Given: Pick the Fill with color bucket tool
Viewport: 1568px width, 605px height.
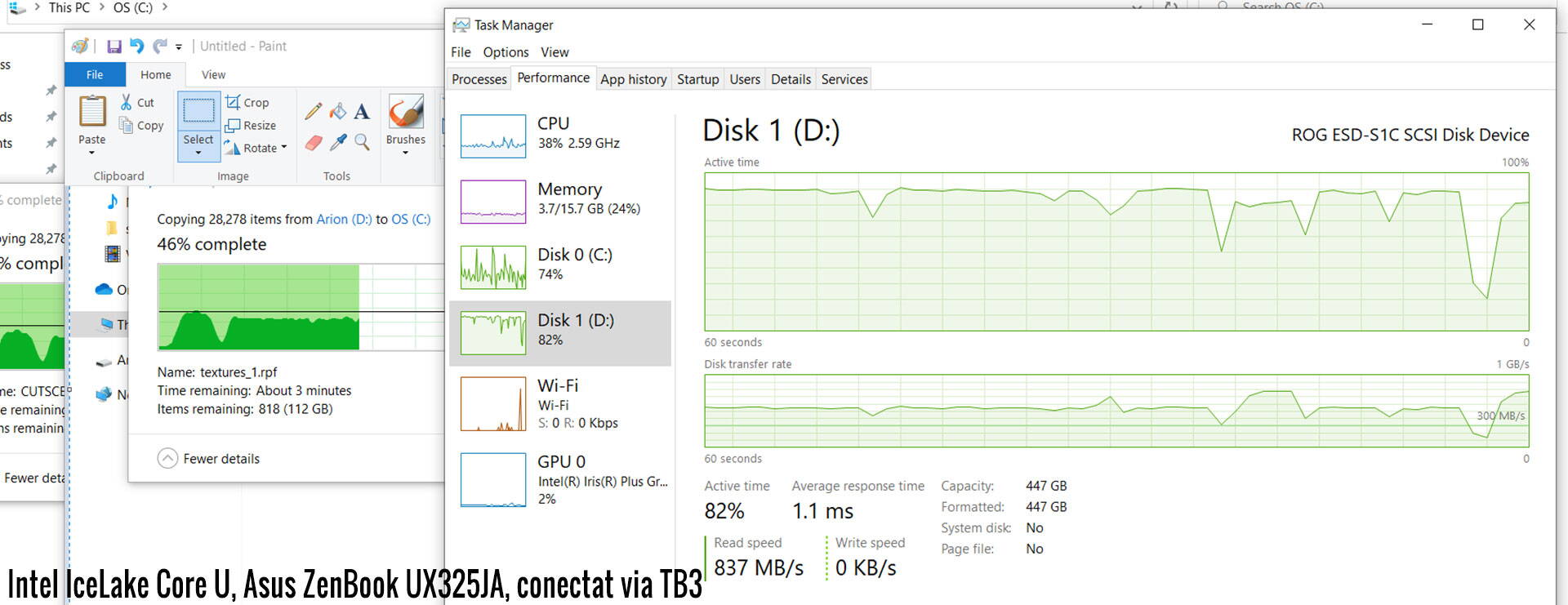Looking at the screenshot, I should (x=337, y=111).
